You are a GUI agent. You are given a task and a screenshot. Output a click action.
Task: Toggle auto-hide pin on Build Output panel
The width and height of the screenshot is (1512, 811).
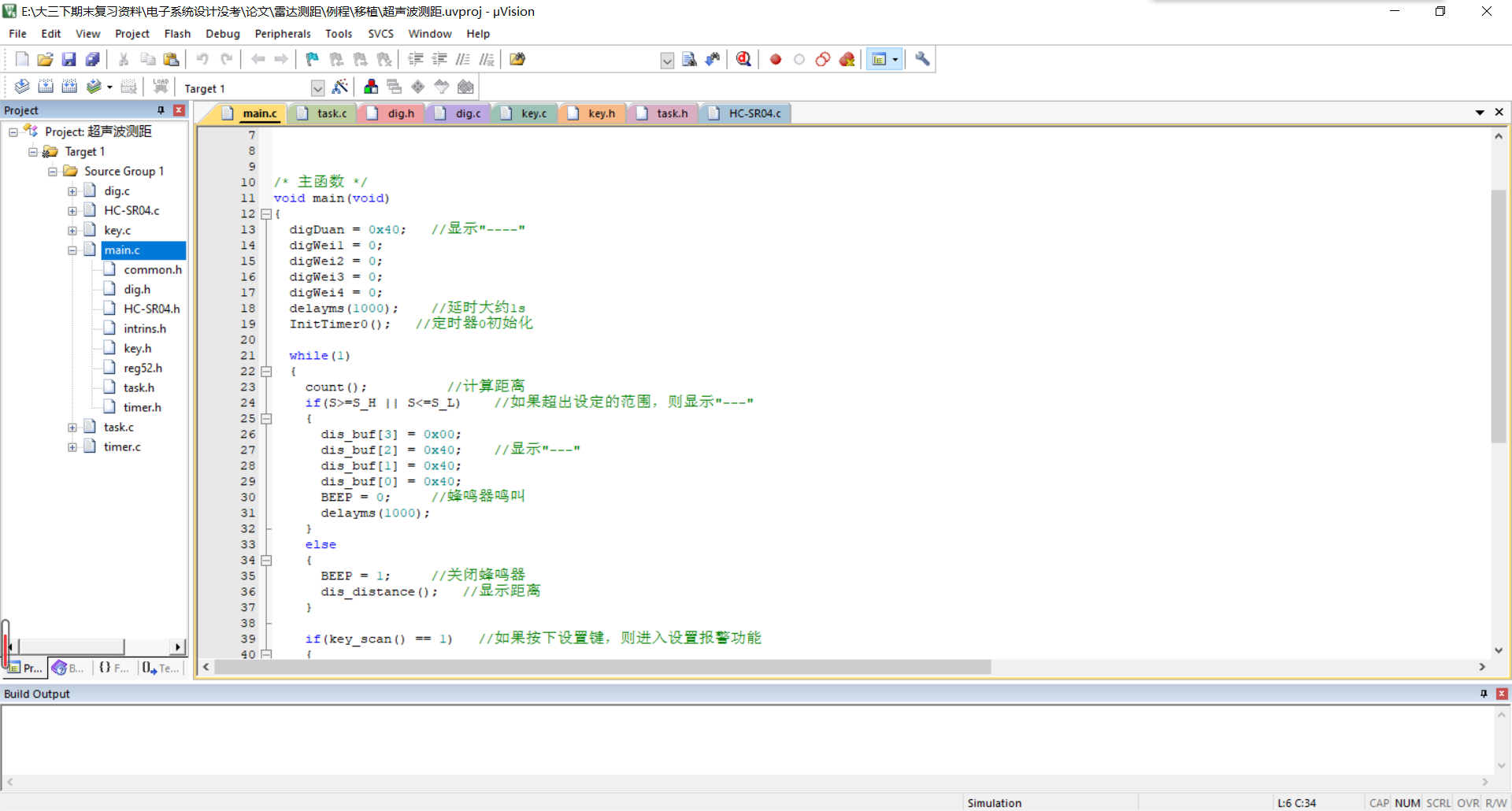tap(1484, 694)
